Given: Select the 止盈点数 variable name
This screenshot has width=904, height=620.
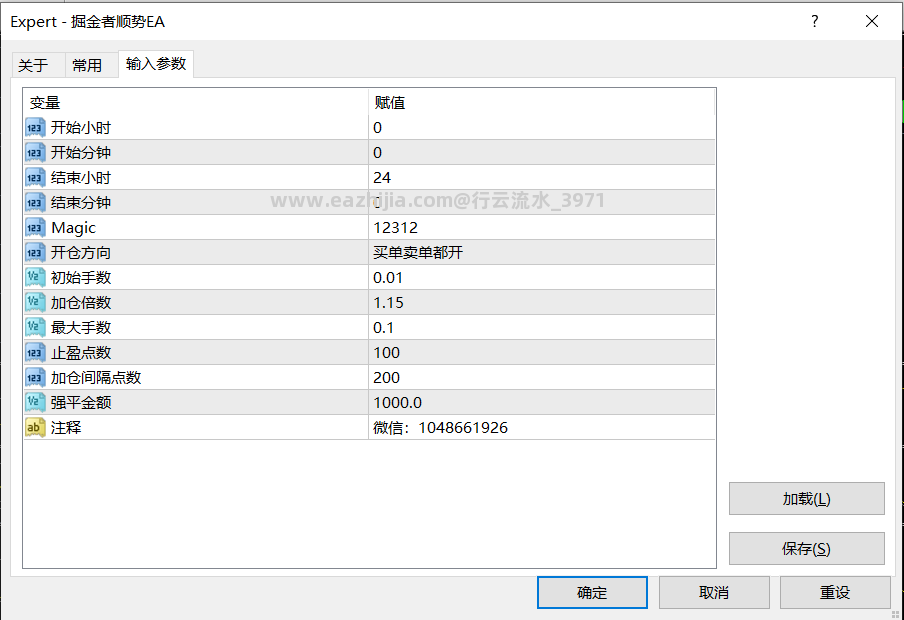Looking at the screenshot, I should click(81, 352).
